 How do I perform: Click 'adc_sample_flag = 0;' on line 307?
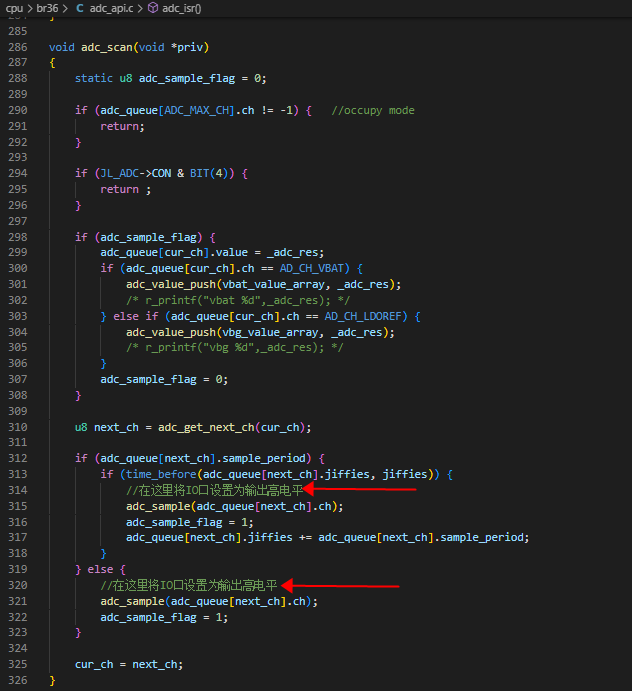coord(164,379)
